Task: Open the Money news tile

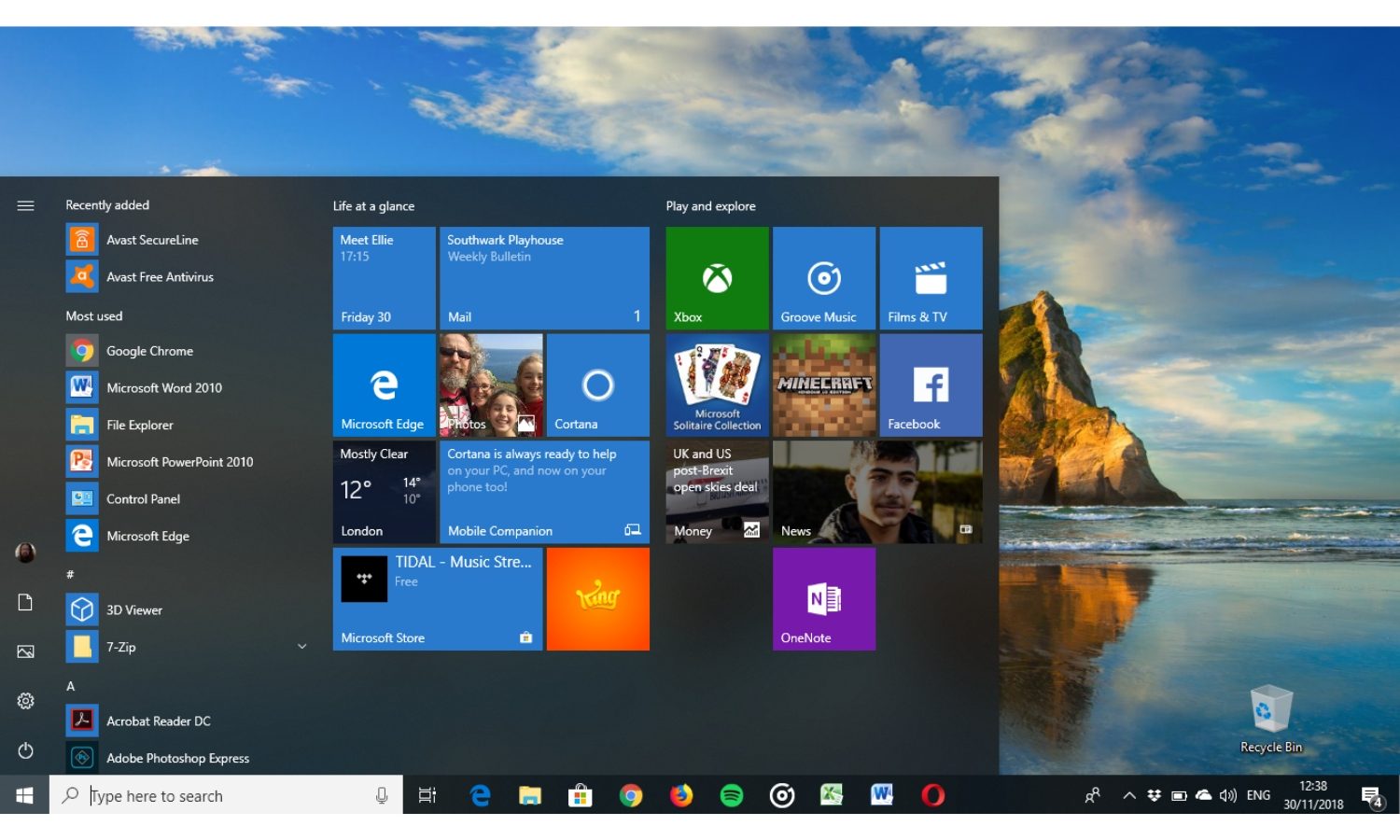Action: click(717, 492)
